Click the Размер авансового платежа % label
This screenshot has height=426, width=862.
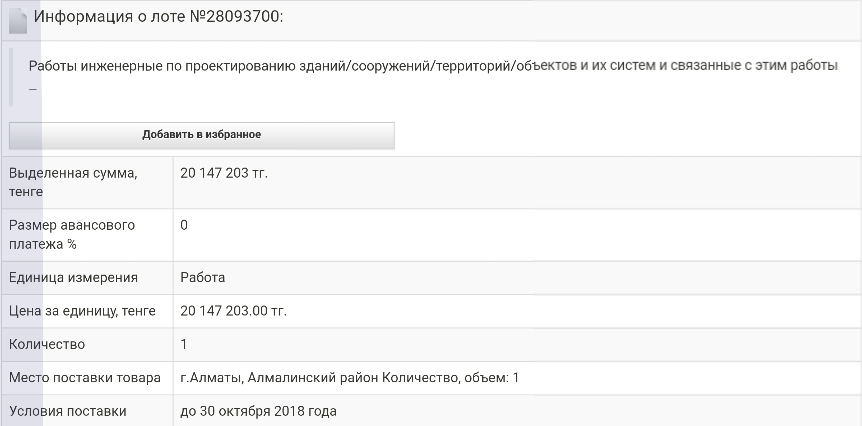pos(71,235)
